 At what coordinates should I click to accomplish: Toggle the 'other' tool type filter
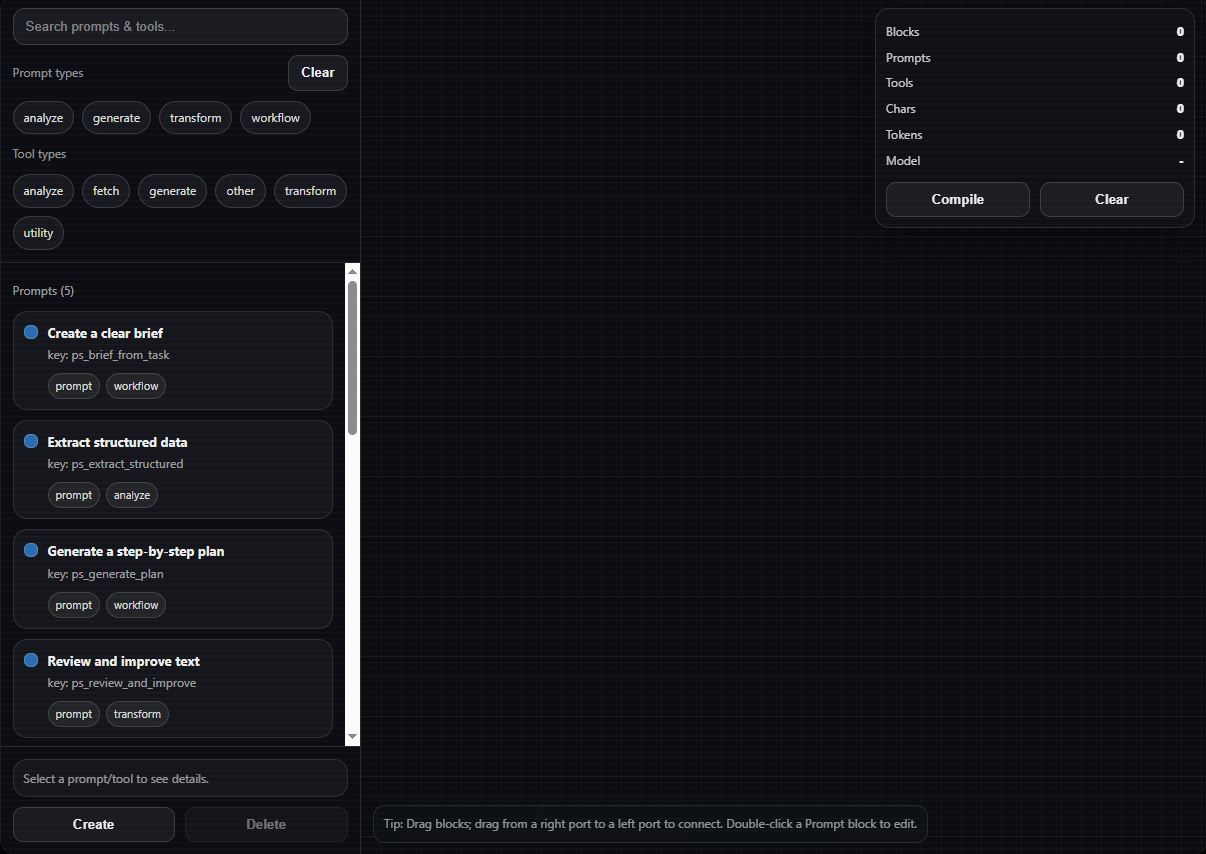240,190
